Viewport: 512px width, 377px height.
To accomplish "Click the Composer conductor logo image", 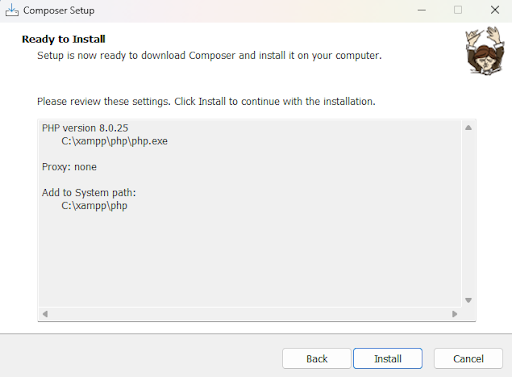I will [x=485, y=50].
